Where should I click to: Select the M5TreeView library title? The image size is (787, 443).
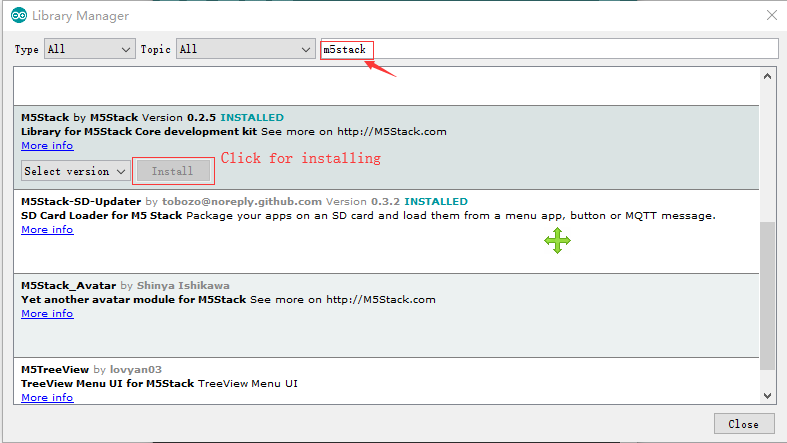point(55,370)
